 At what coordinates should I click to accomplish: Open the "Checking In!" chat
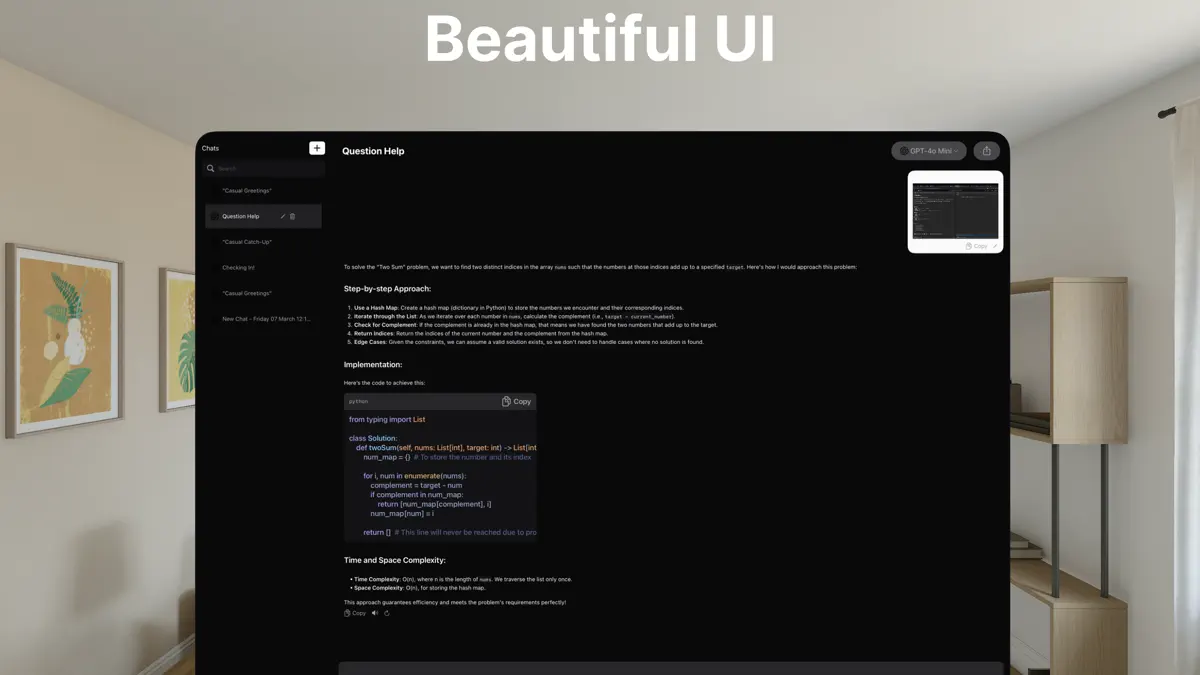(x=239, y=267)
